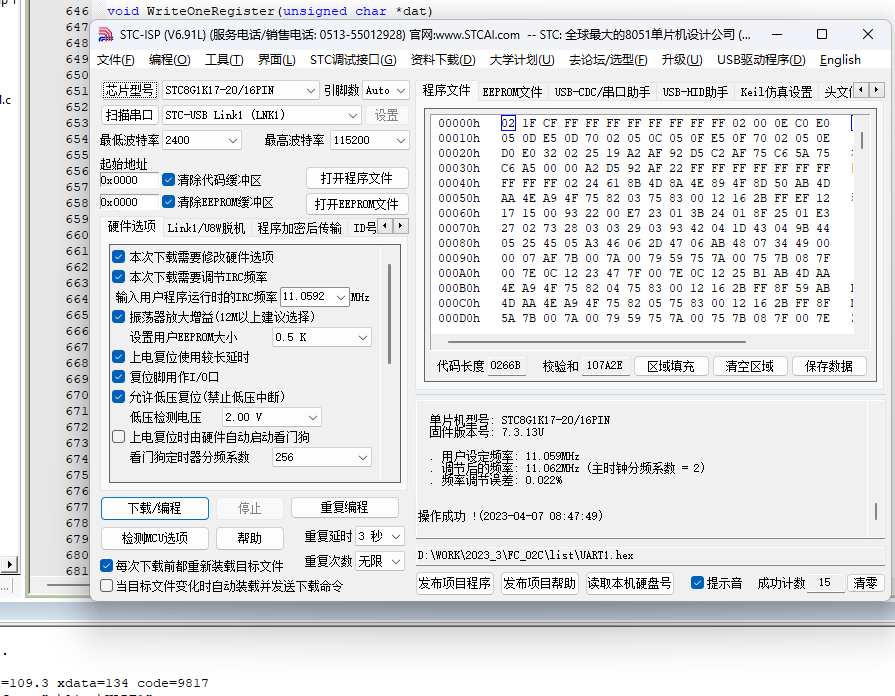Viewport: 895px width, 696px height.
Task: Open the STC调试接口(G) menu
Action: pos(353,60)
